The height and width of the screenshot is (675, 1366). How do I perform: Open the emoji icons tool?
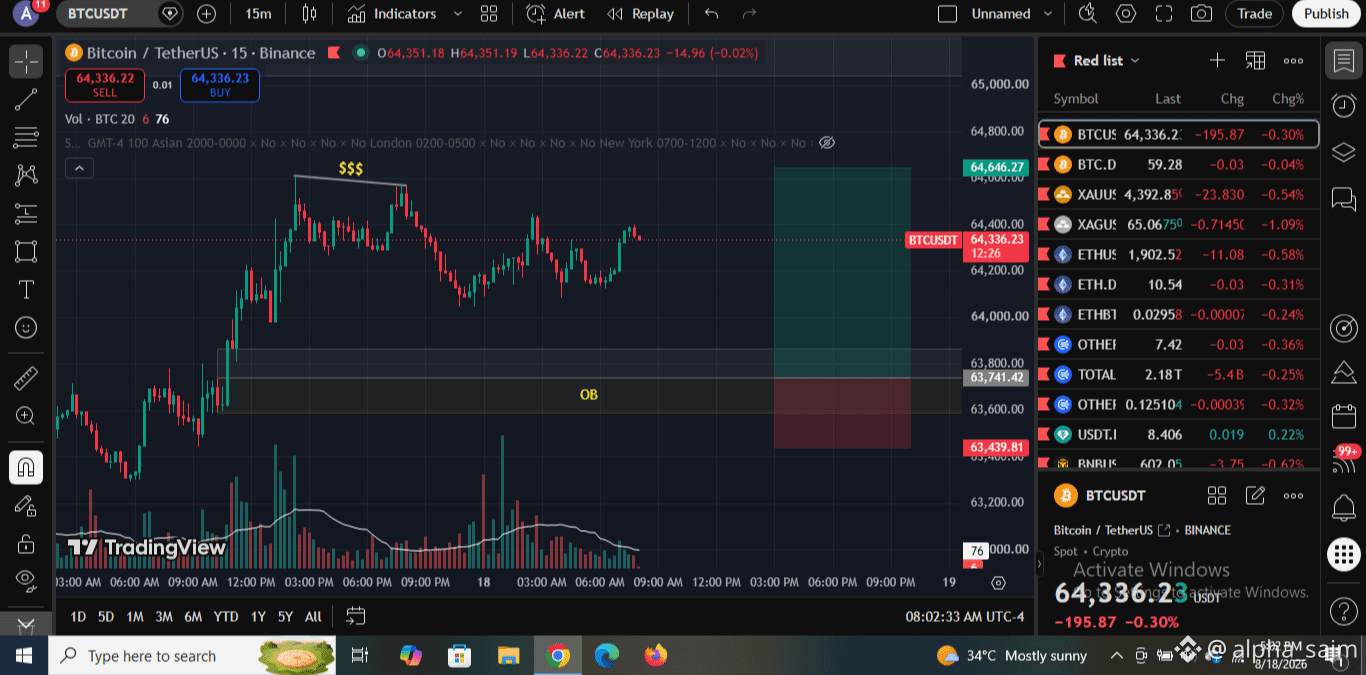(26, 327)
